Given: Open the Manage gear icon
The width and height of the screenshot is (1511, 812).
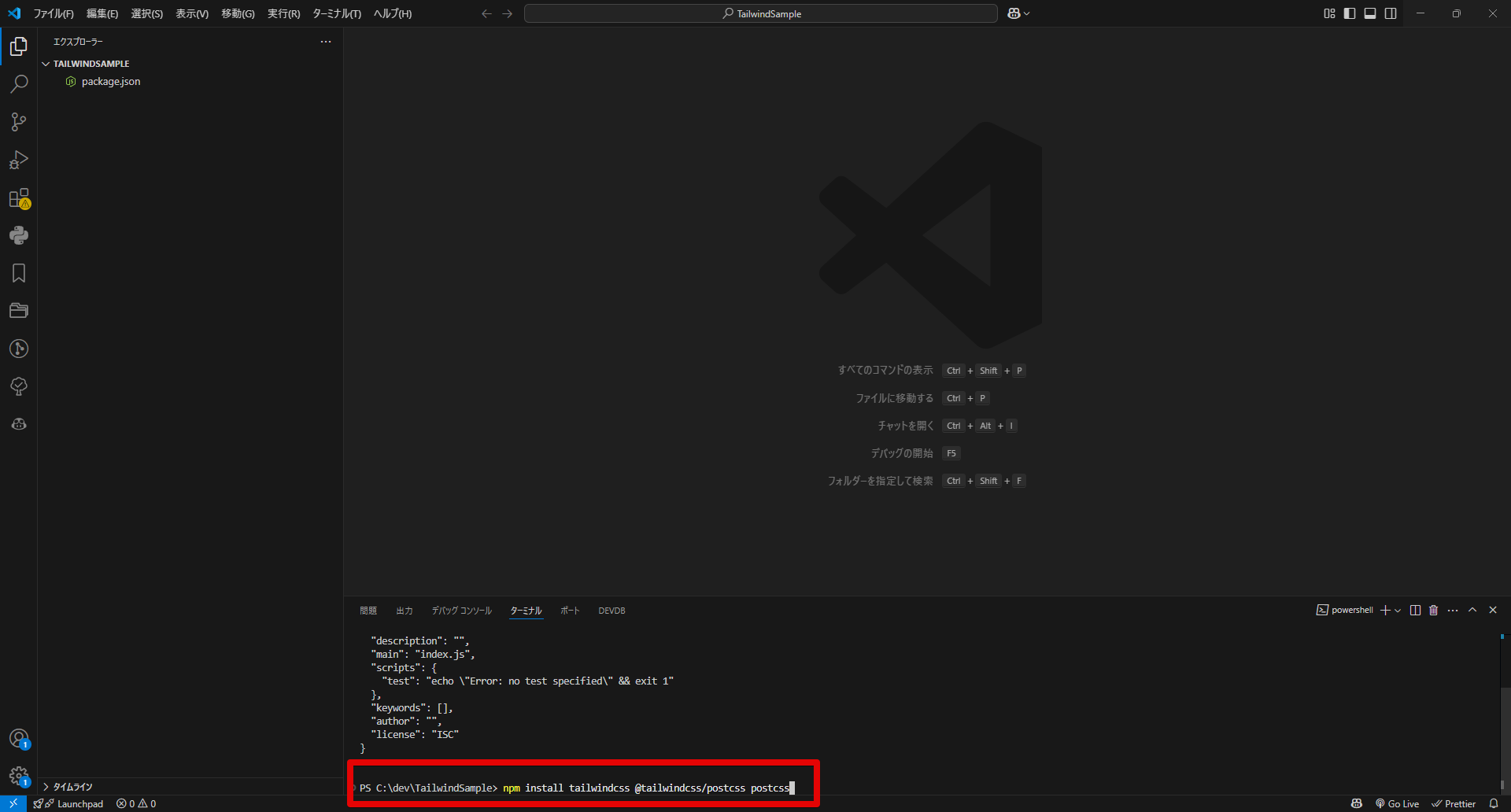Looking at the screenshot, I should [x=19, y=777].
